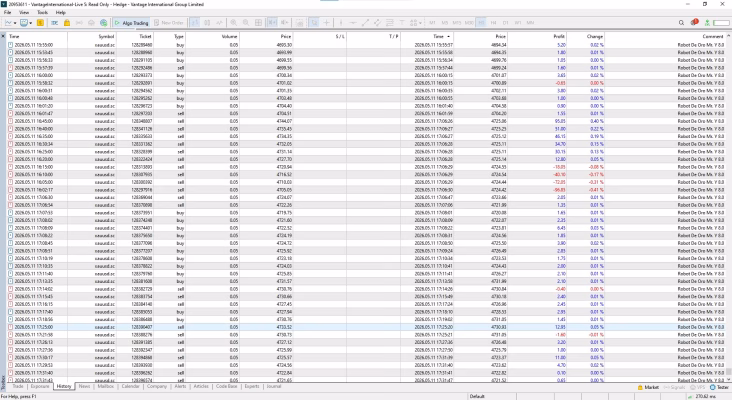Click the Default profile in status bar

(477, 396)
